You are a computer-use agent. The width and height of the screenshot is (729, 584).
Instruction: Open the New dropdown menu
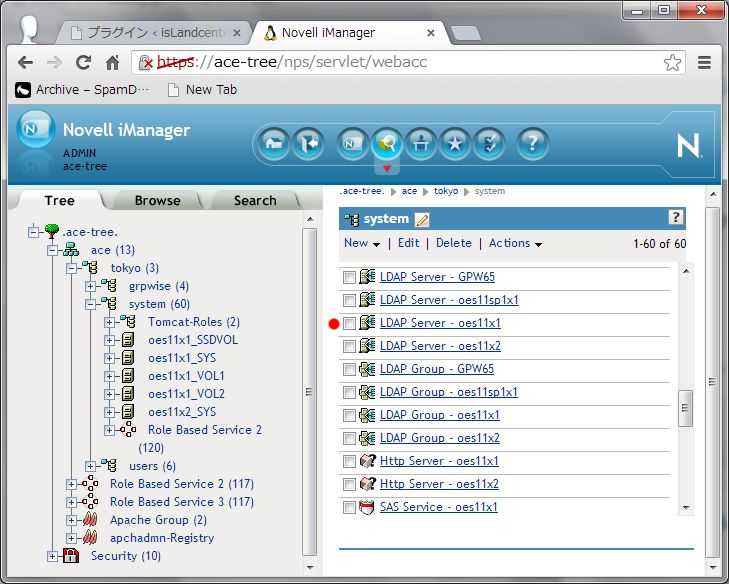pyautogui.click(x=362, y=243)
